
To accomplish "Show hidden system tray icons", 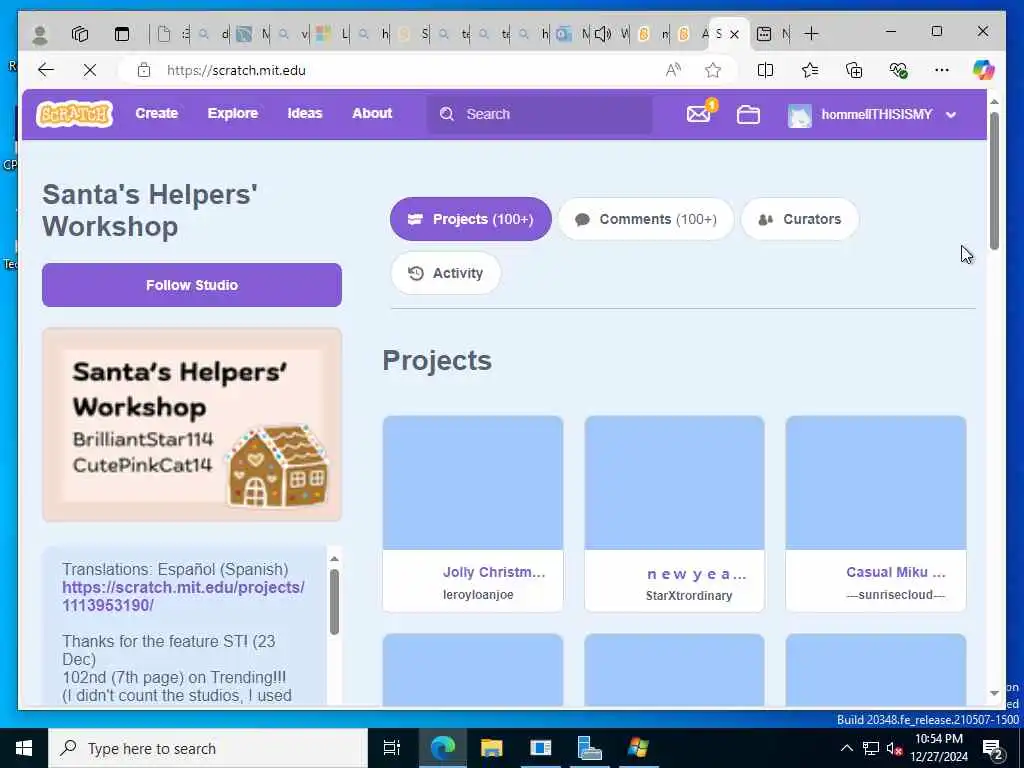I will point(846,748).
